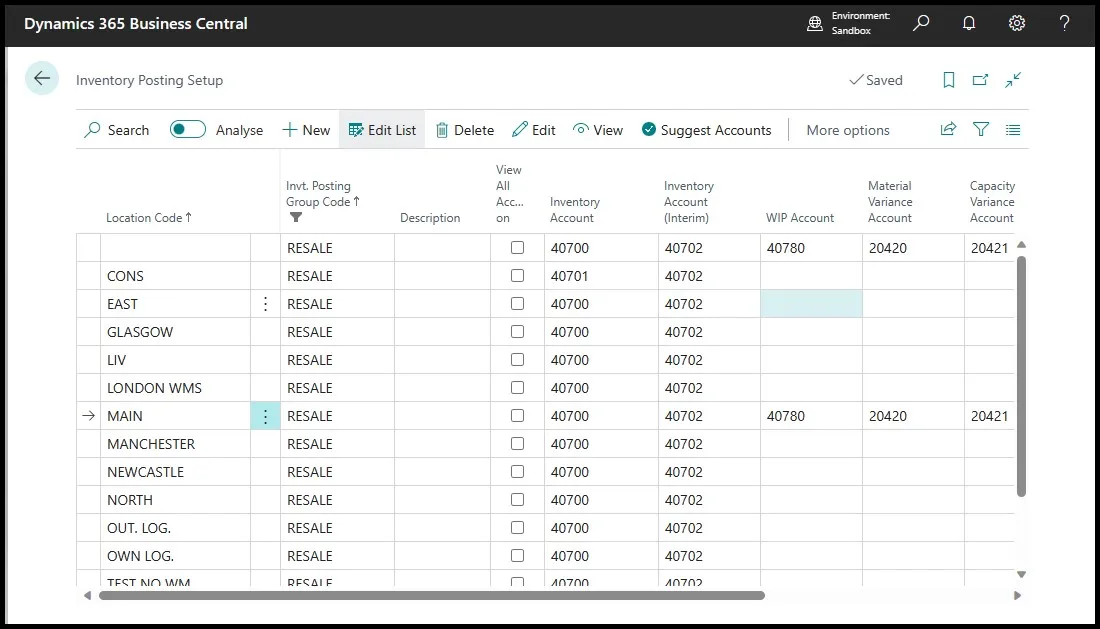Open More options

847,130
